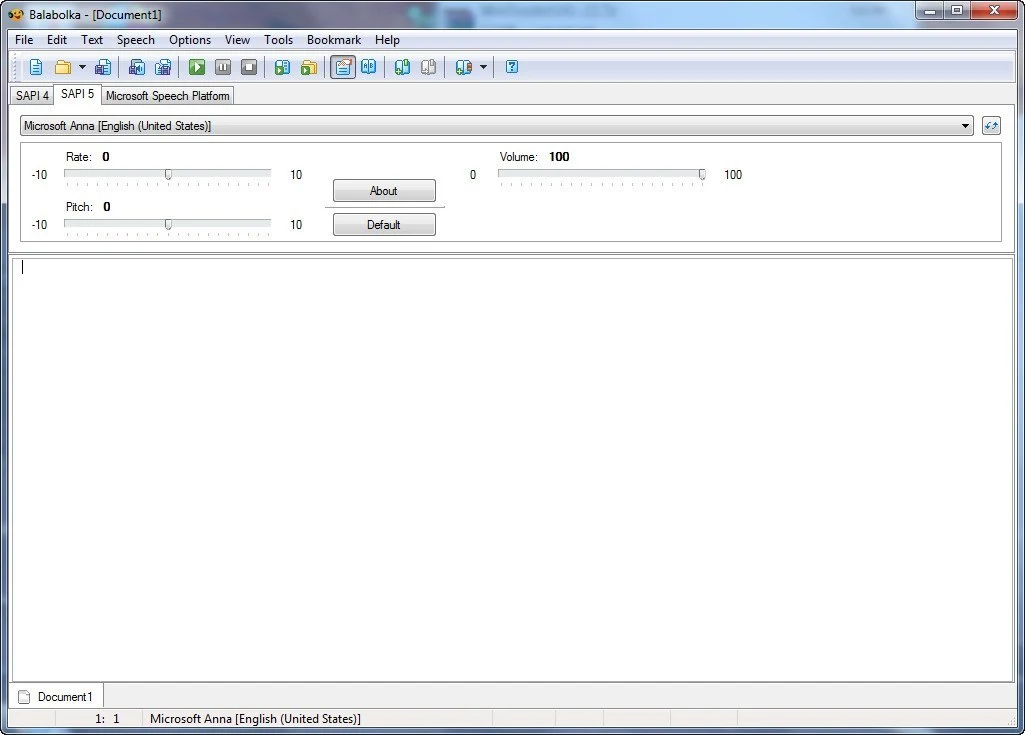This screenshot has height=735, width=1025.
Task: Open the Help menu
Action: click(x=387, y=40)
